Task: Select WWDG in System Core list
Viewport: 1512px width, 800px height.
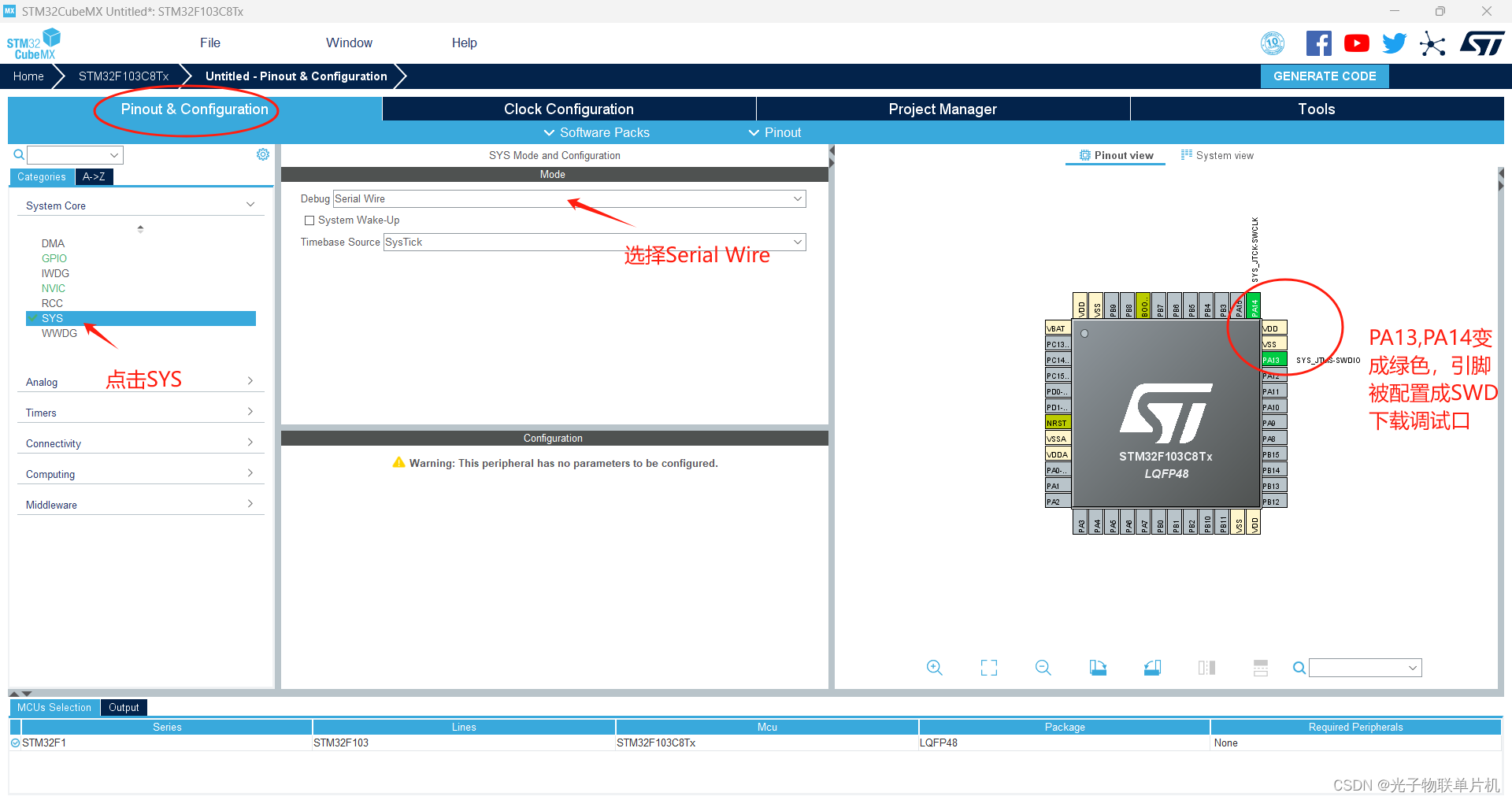Action: click(59, 333)
